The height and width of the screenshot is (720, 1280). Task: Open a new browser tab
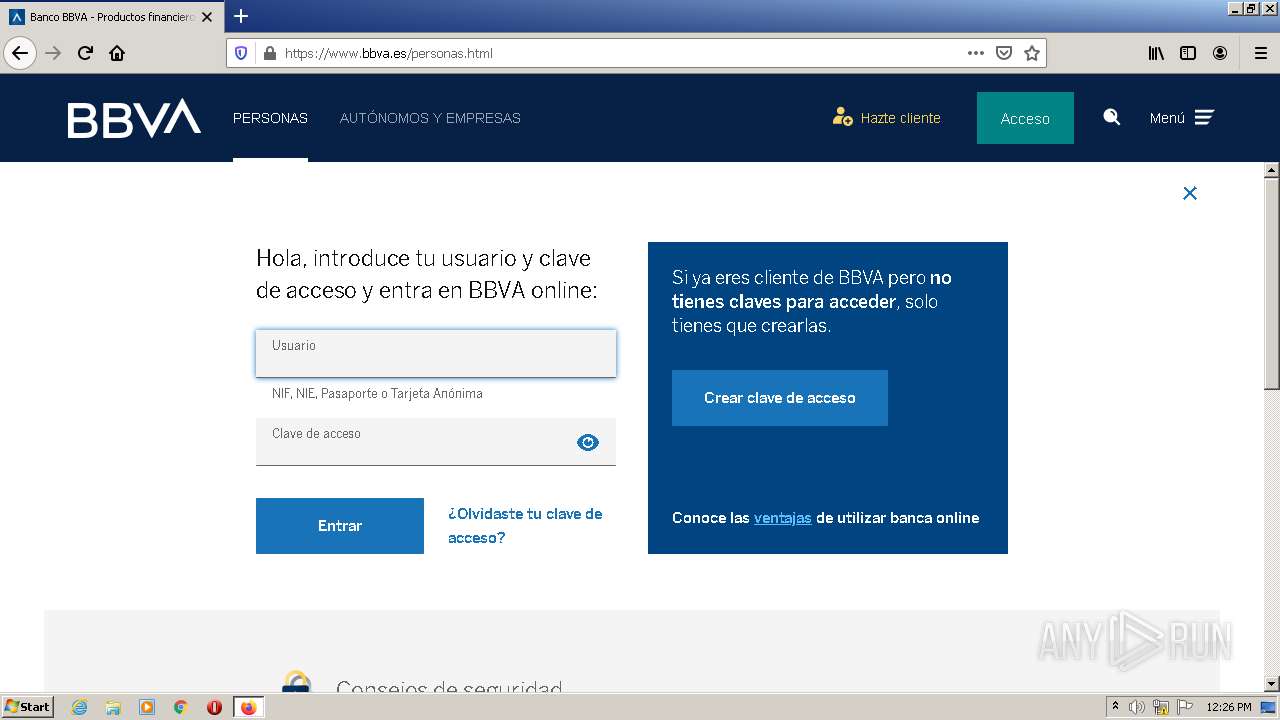tap(241, 16)
